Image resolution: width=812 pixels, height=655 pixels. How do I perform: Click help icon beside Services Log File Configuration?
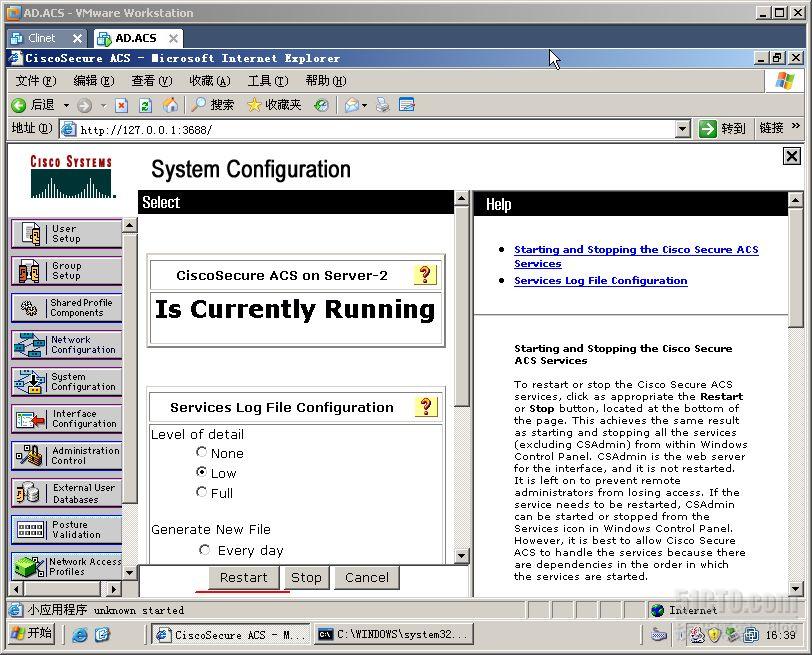click(426, 407)
